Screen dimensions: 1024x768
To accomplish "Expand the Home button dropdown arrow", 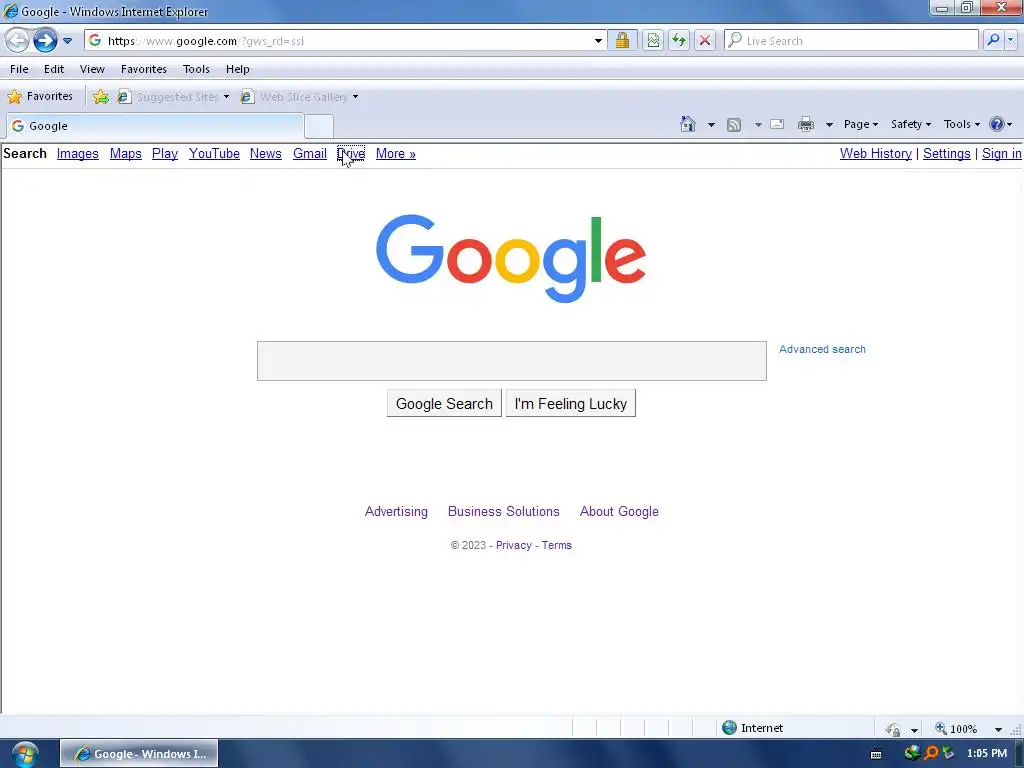I will click(711, 125).
